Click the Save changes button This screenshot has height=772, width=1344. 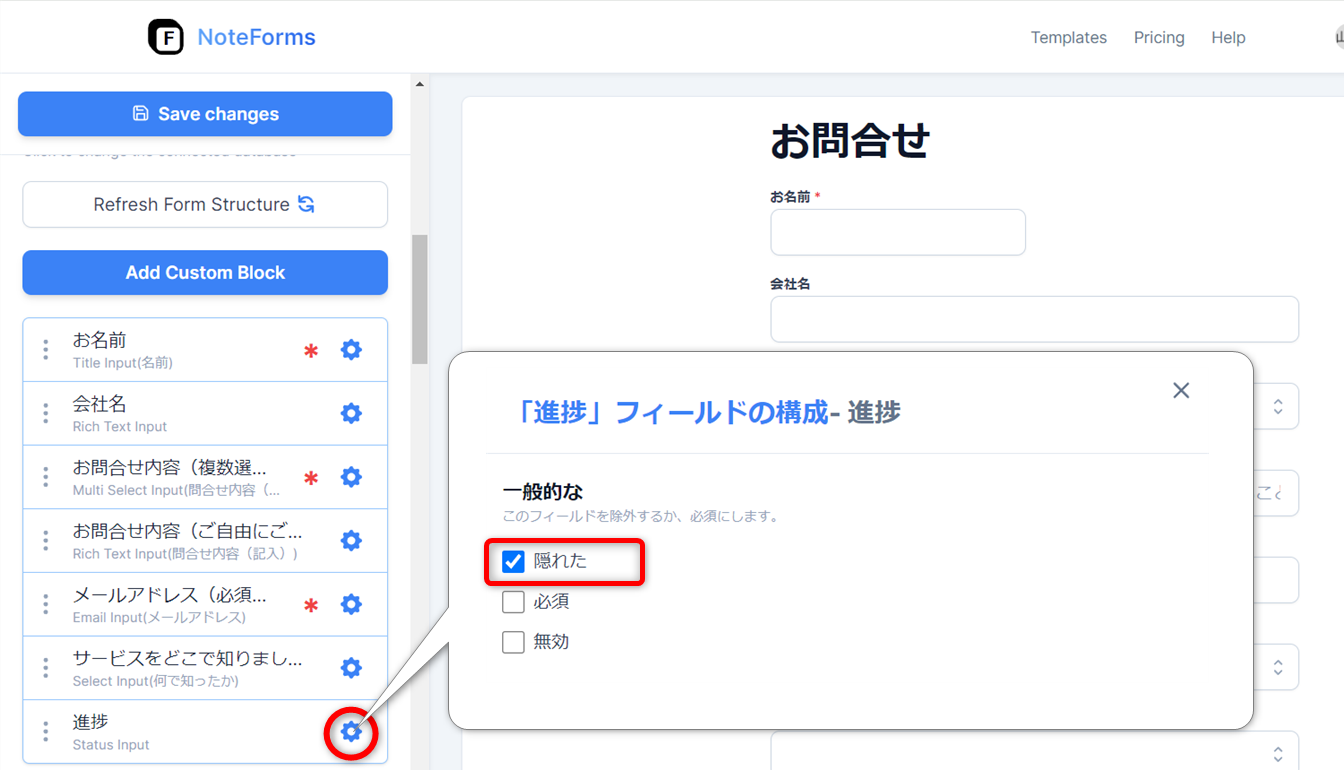(205, 114)
